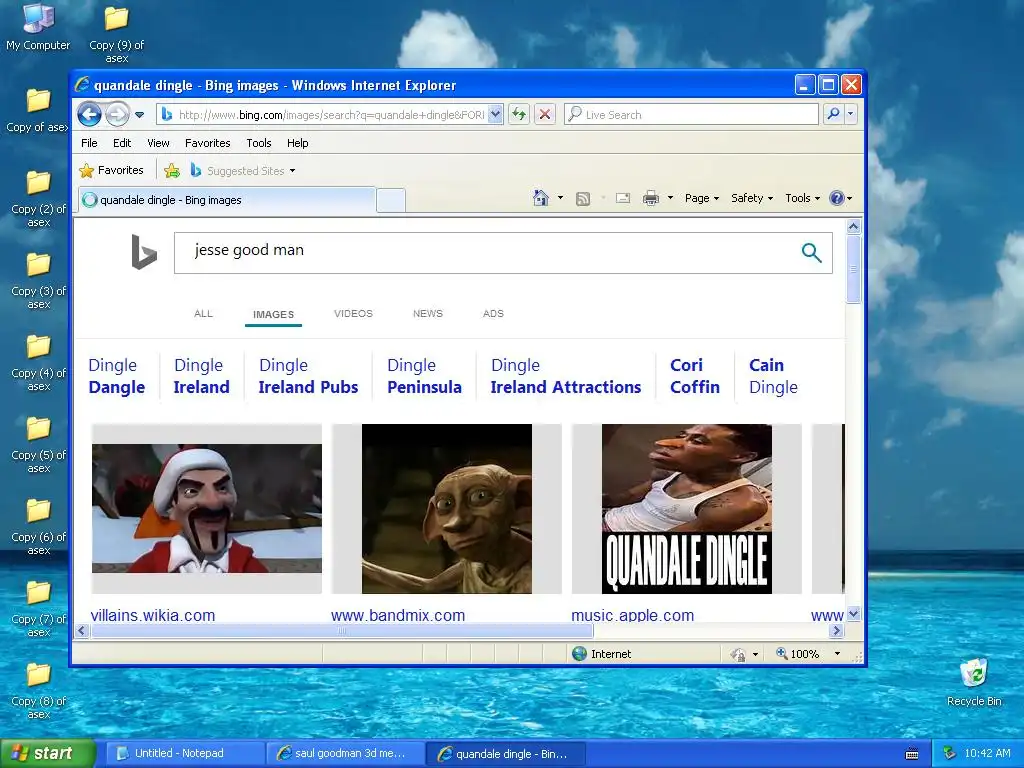
Task: Open the Help menu
Action: click(297, 143)
